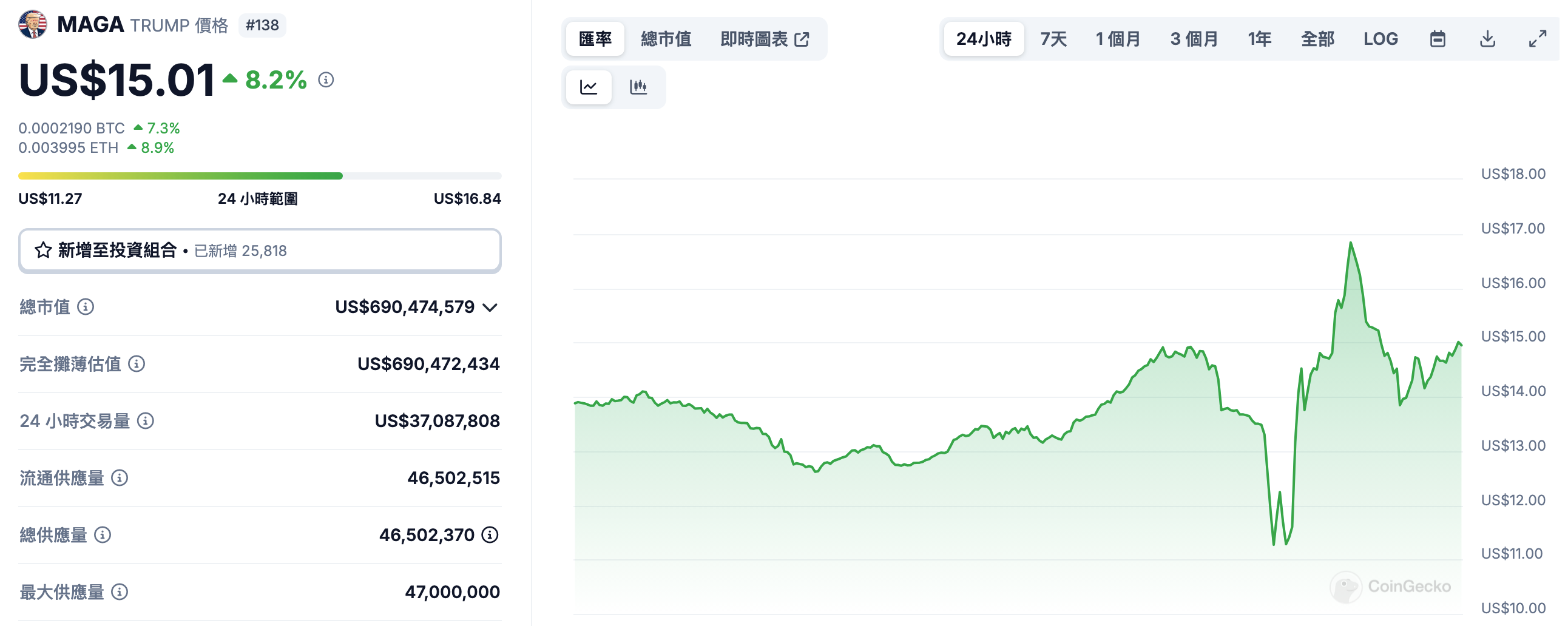The height and width of the screenshot is (626, 1568).
Task: Select the 全部 time range
Action: point(1317,39)
